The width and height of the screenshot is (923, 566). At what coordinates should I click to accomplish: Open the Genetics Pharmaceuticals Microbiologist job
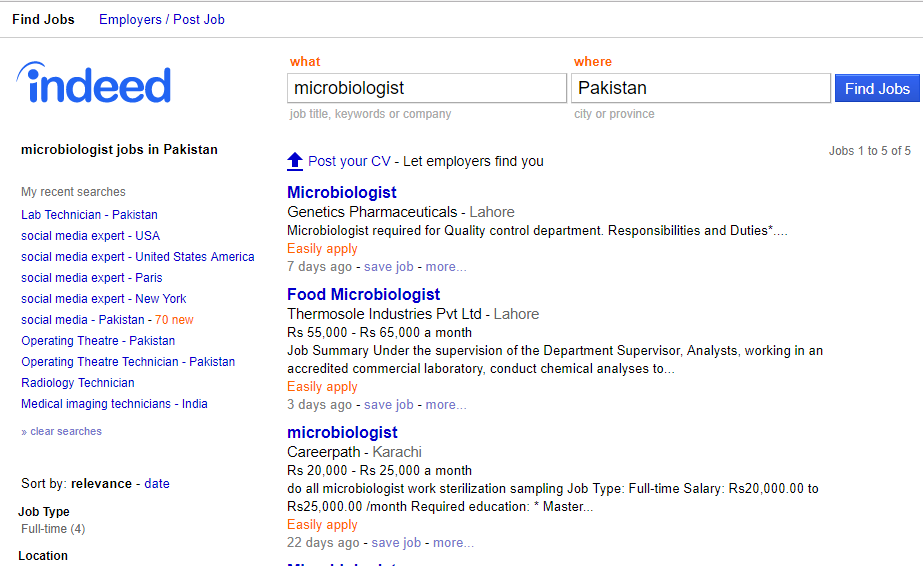(x=342, y=192)
